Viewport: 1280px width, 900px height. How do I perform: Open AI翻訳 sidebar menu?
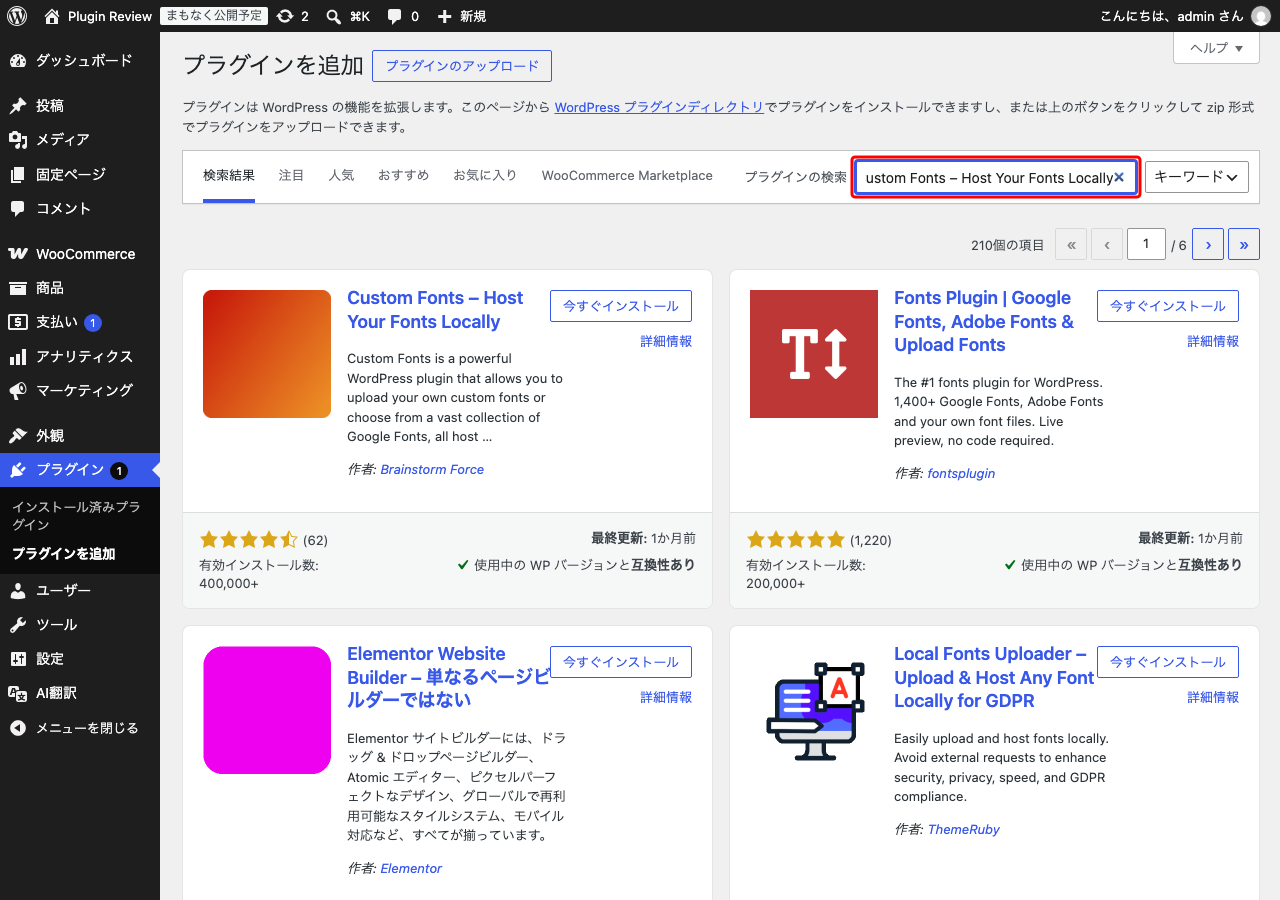pos(80,693)
